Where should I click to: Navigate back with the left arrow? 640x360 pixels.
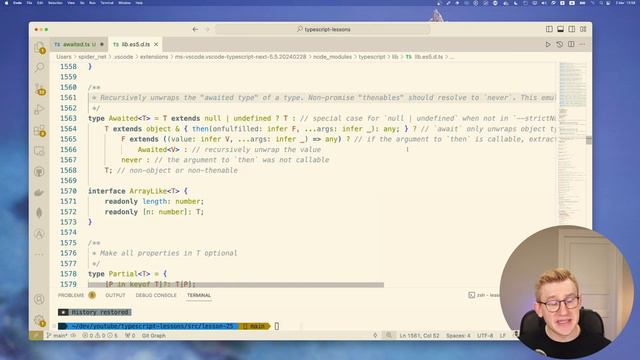tap(195, 29)
